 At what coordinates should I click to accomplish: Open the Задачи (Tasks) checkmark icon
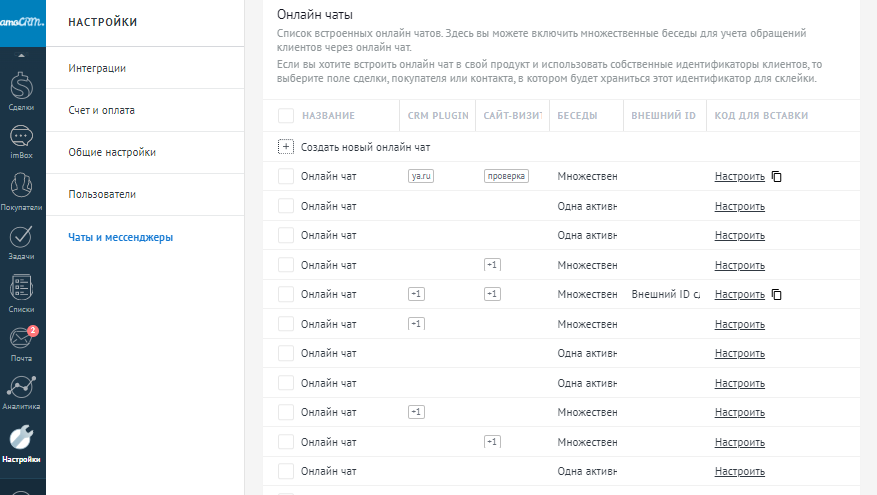click(20, 239)
